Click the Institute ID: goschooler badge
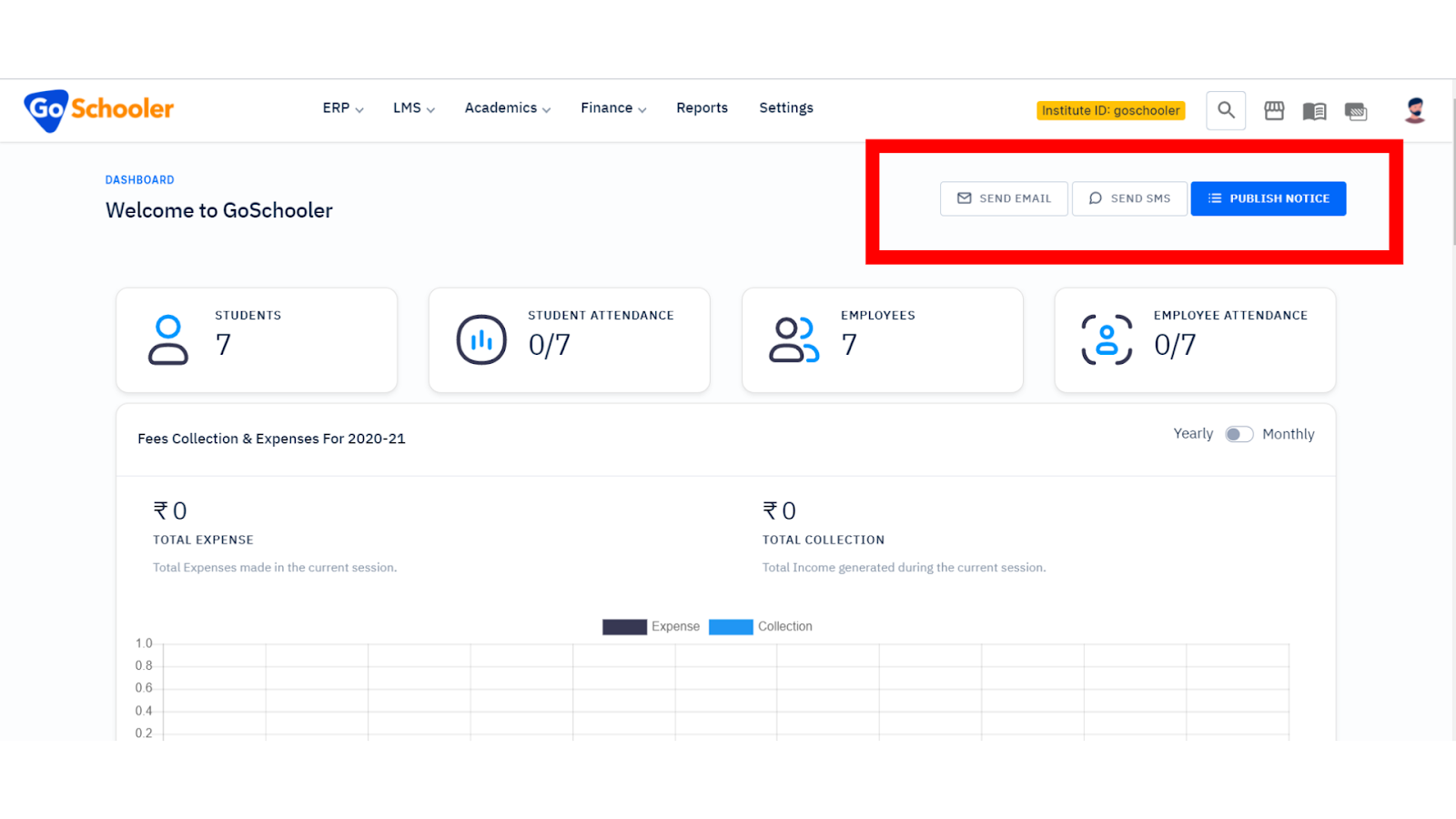The image size is (1456, 819). click(1111, 110)
